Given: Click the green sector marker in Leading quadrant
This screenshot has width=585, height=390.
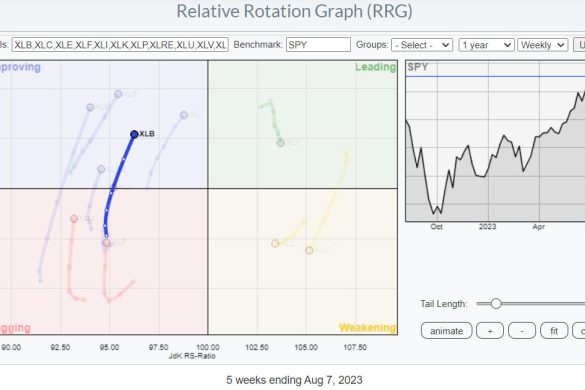Looking at the screenshot, I should (x=281, y=142).
